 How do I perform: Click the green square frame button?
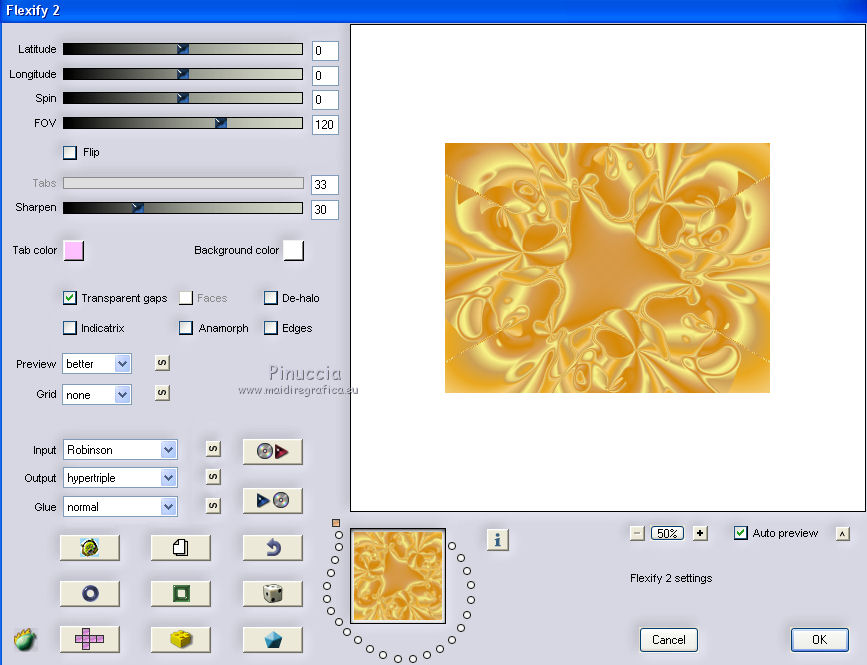click(181, 594)
